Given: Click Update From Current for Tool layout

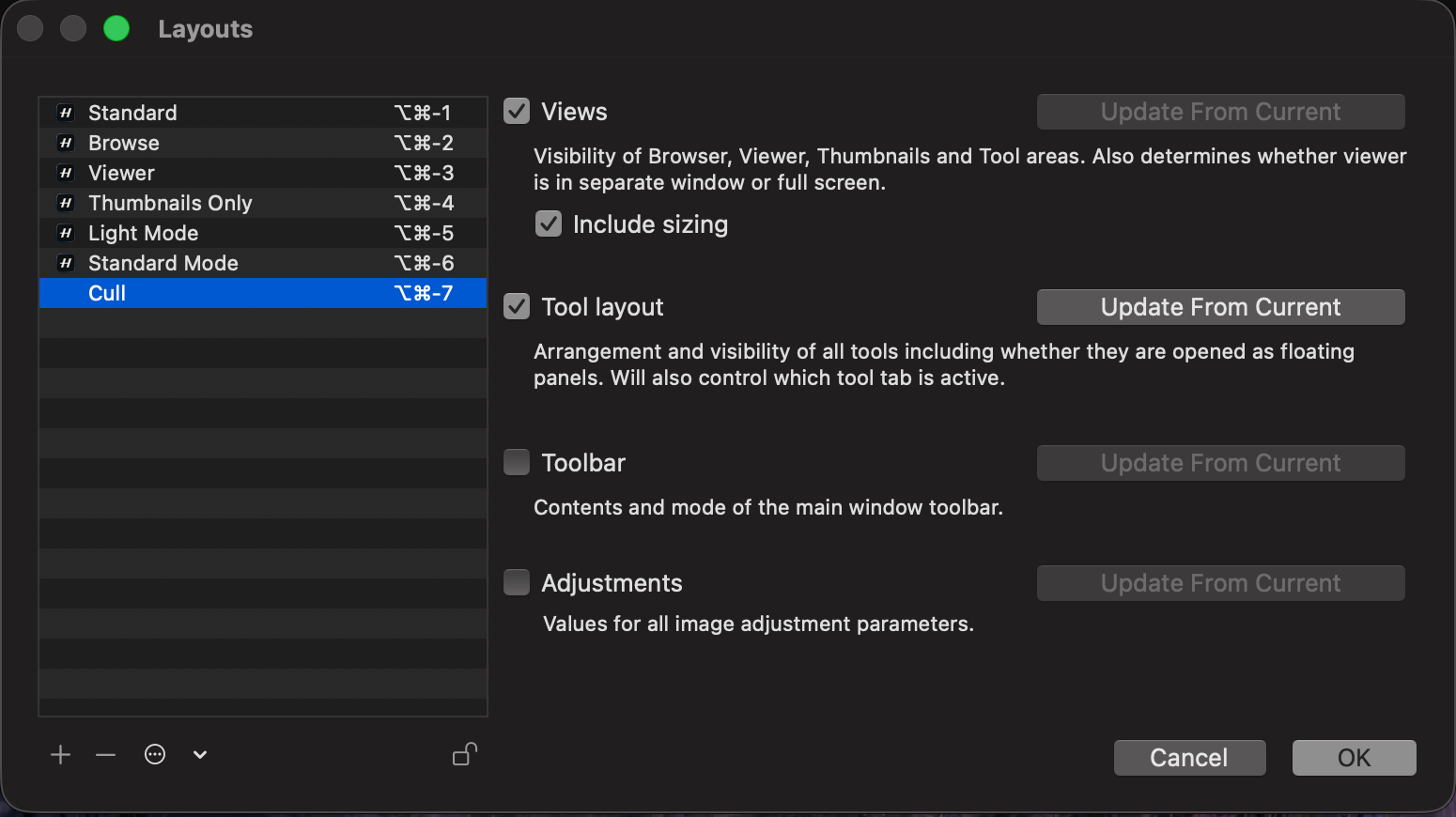Looking at the screenshot, I should (1220, 306).
